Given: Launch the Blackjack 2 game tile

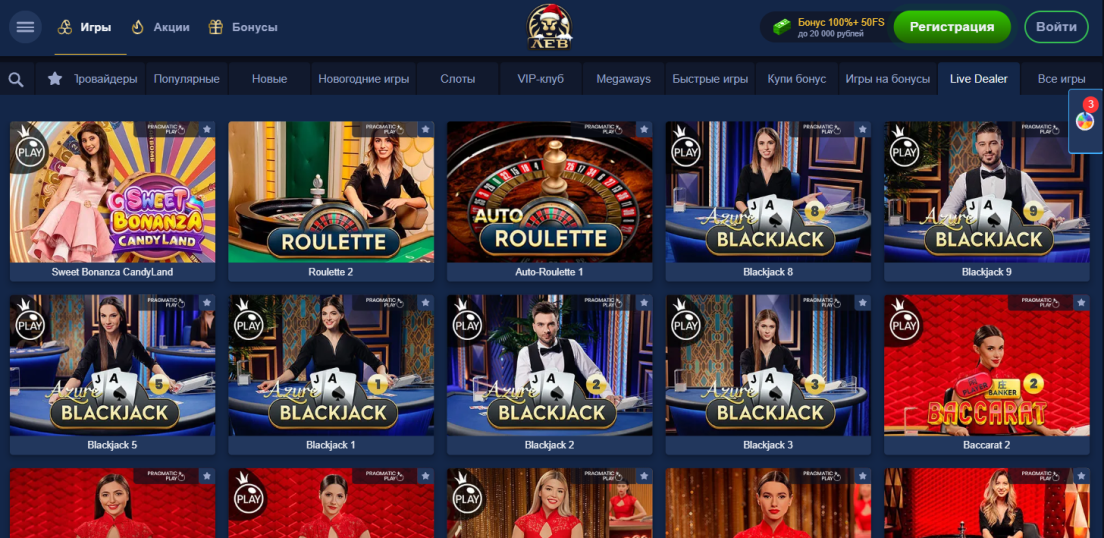Looking at the screenshot, I should [550, 375].
